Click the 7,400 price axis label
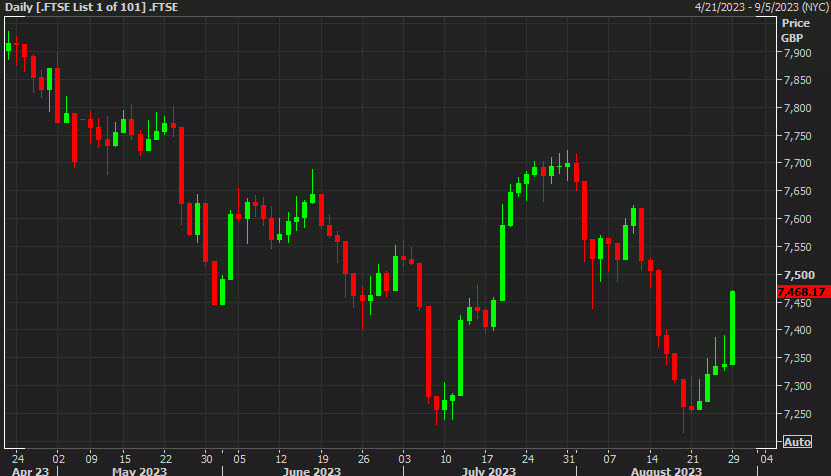 pyautogui.click(x=797, y=330)
